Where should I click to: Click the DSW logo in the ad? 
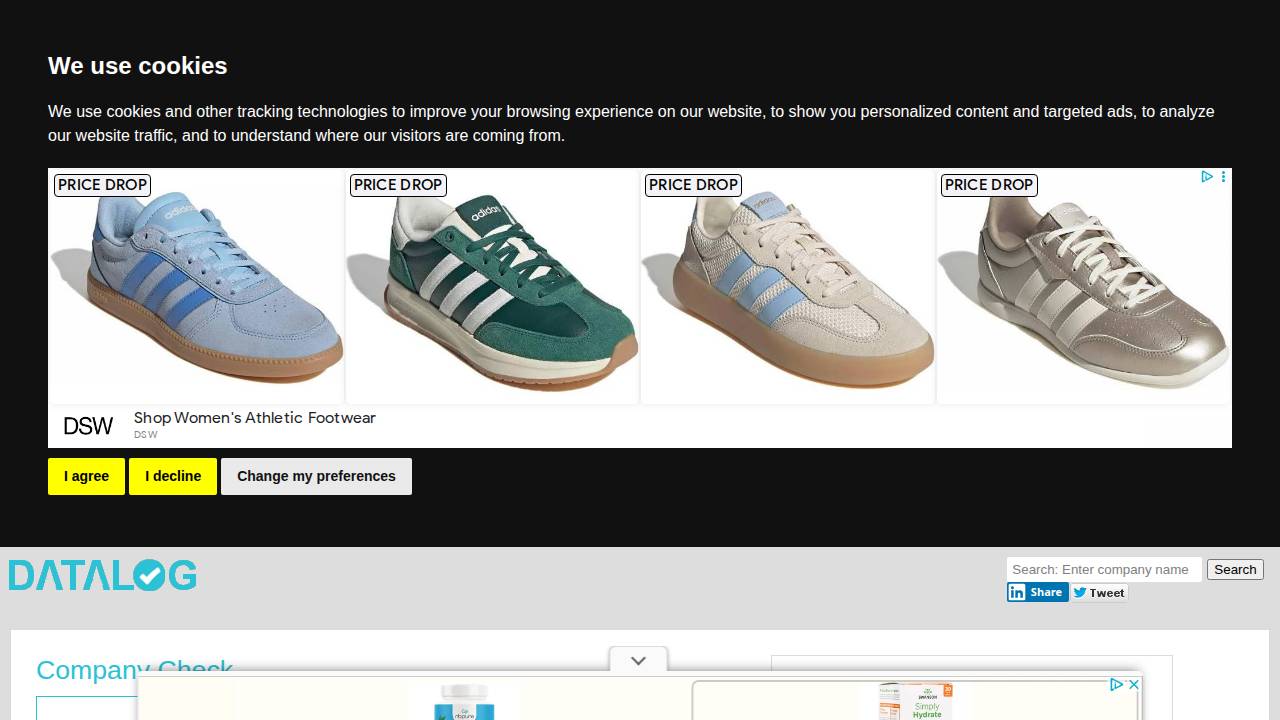click(88, 426)
